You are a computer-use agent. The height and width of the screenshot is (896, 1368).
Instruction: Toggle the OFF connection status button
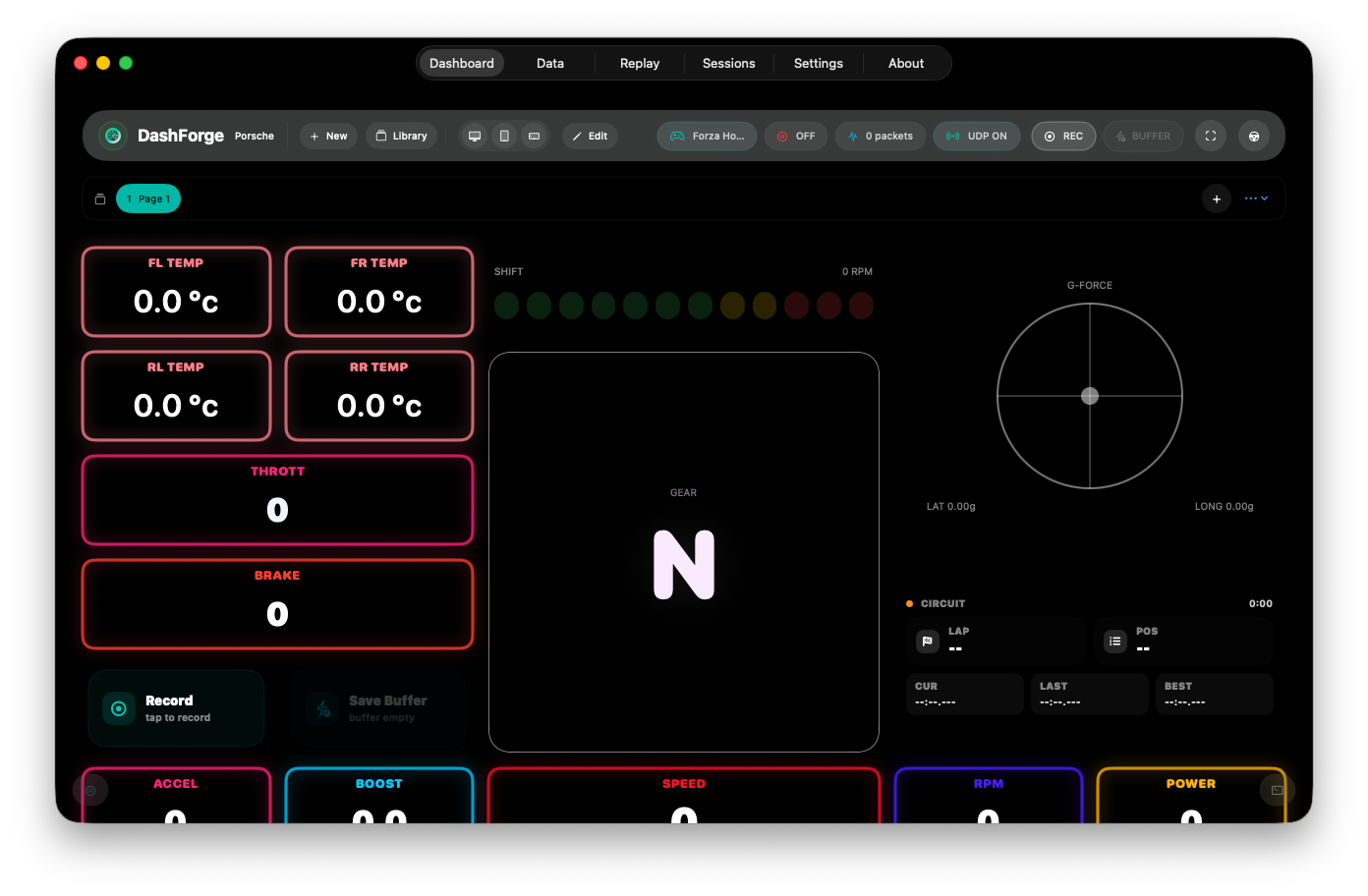[x=796, y=136]
